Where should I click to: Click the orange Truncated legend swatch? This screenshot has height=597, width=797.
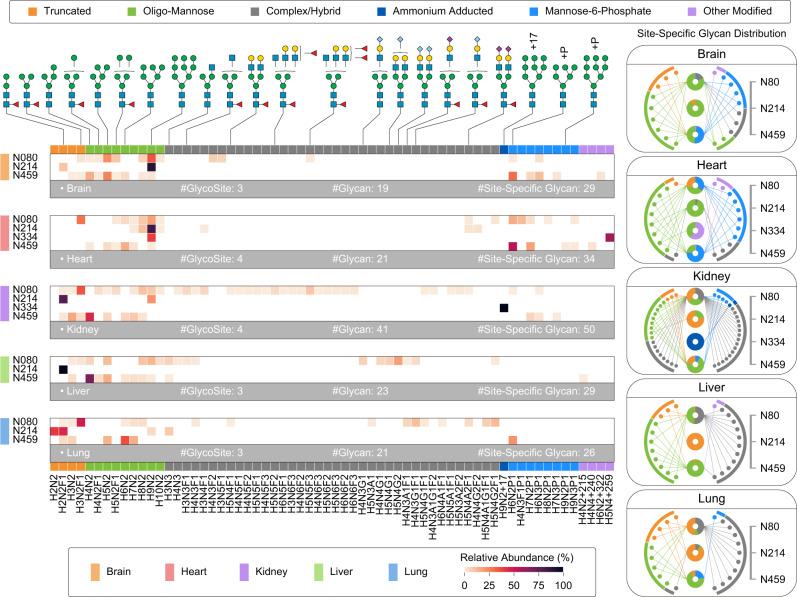coord(32,11)
